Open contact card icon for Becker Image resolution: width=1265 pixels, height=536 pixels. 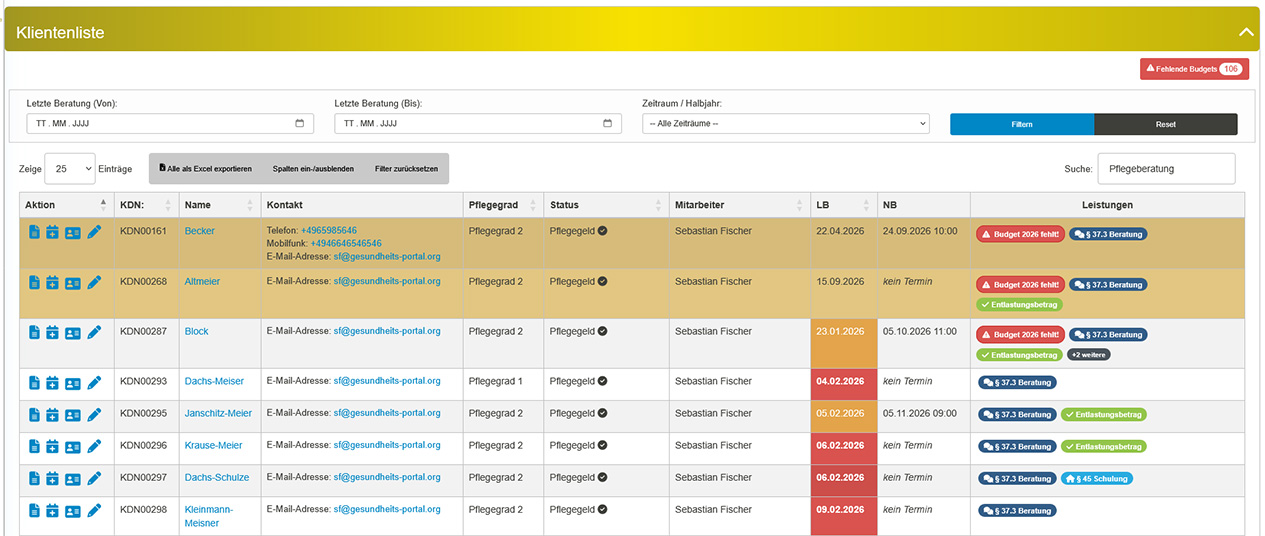72,232
